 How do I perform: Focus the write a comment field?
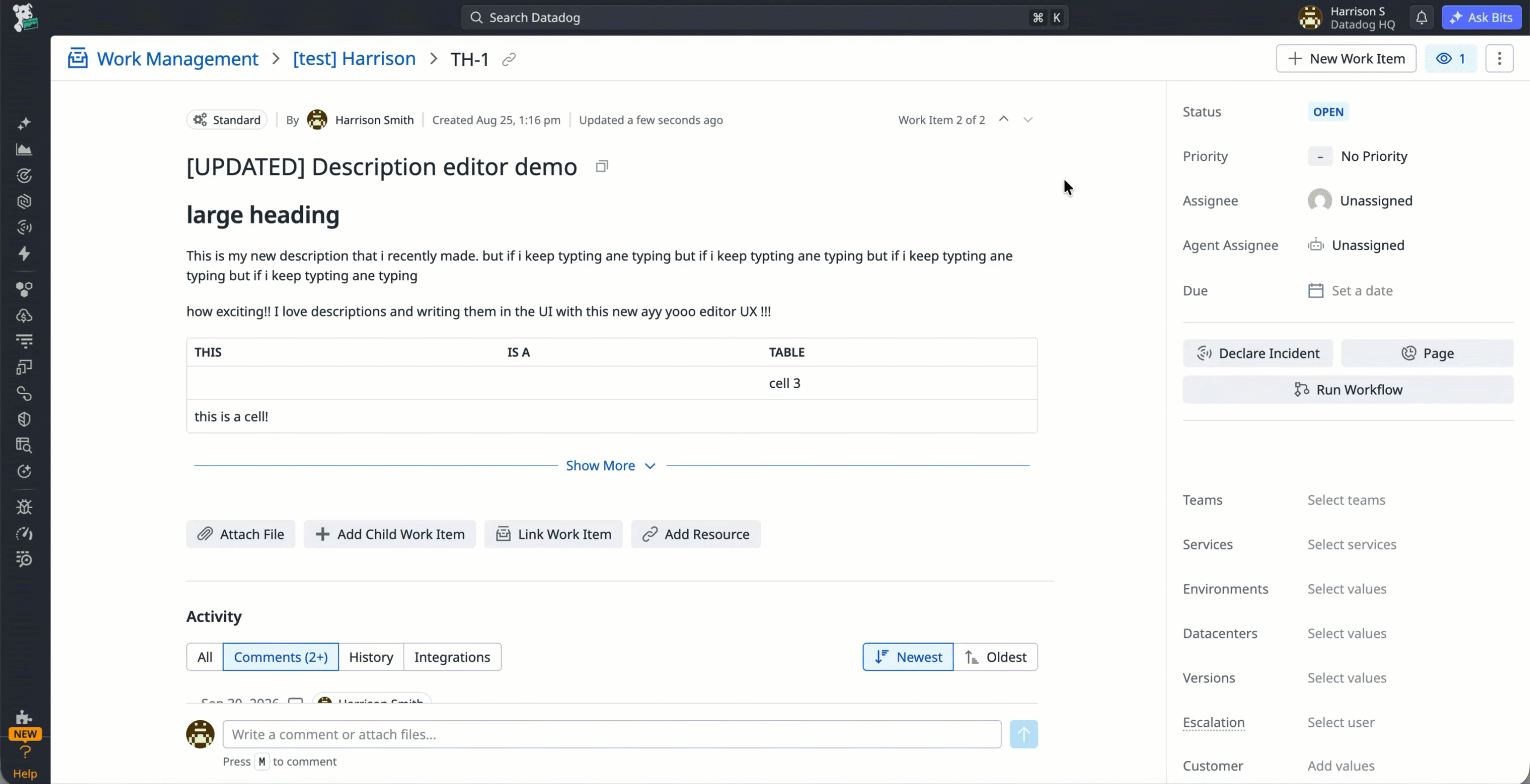click(612, 734)
